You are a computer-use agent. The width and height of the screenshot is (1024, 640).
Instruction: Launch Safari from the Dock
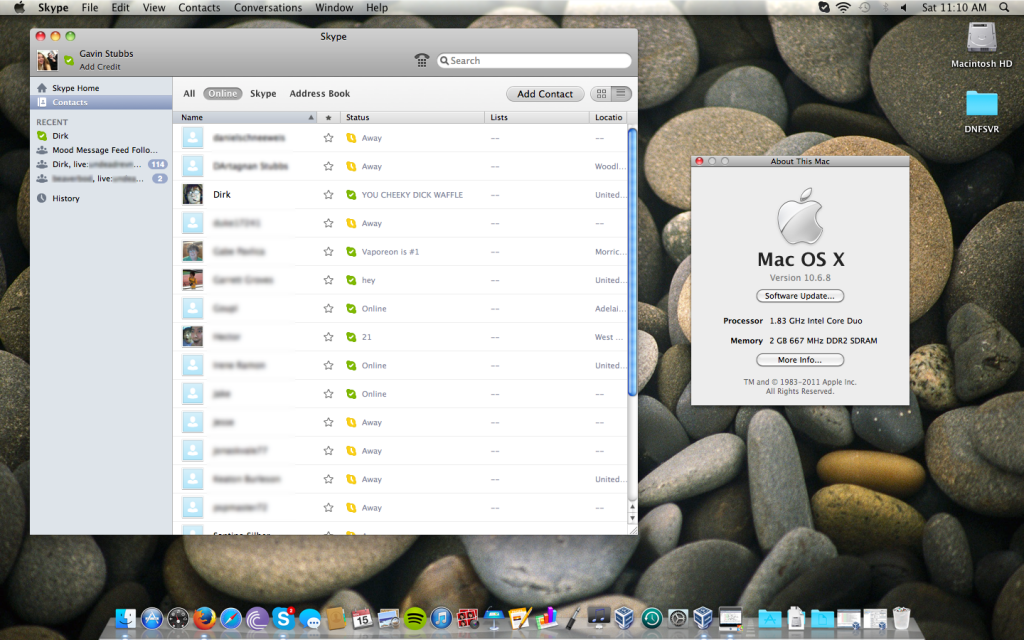pos(231,618)
